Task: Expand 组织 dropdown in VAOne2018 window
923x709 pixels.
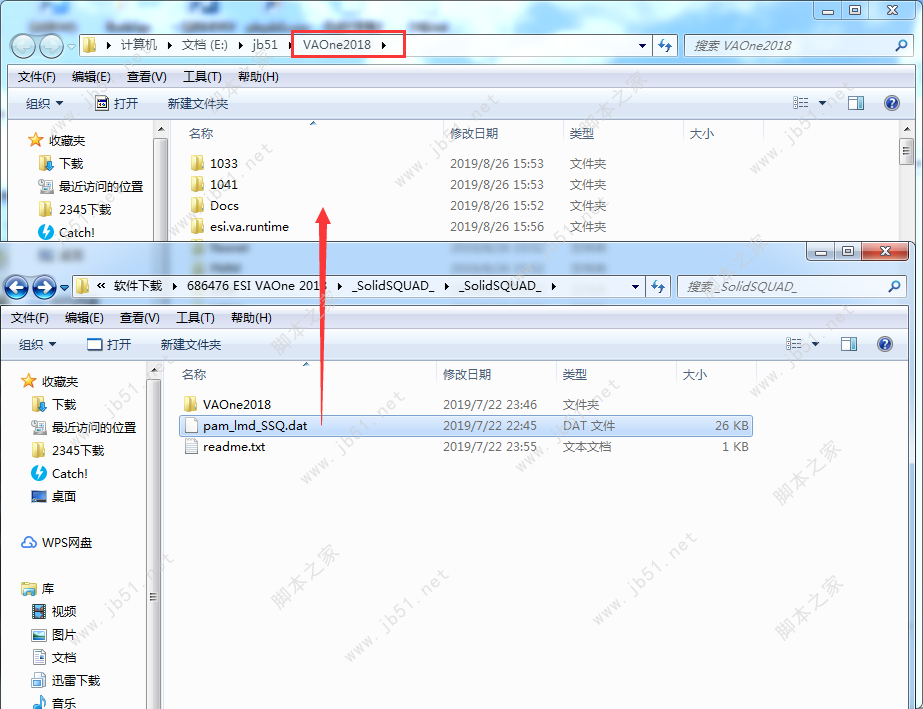Action: pos(44,103)
